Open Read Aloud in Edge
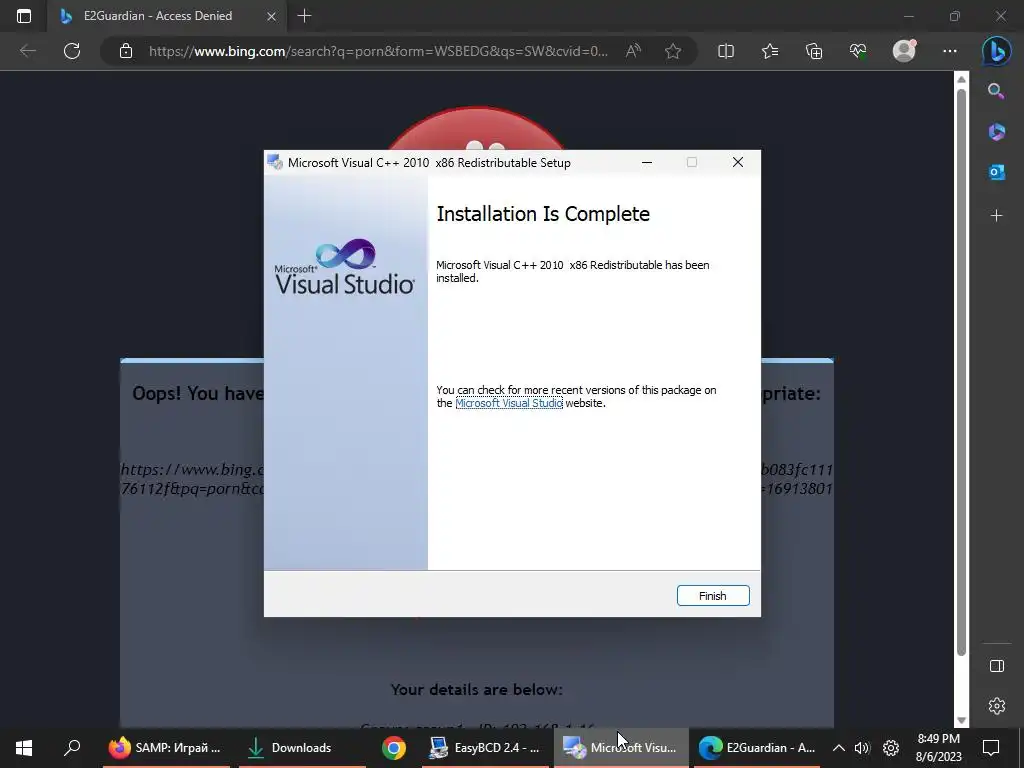 click(633, 51)
